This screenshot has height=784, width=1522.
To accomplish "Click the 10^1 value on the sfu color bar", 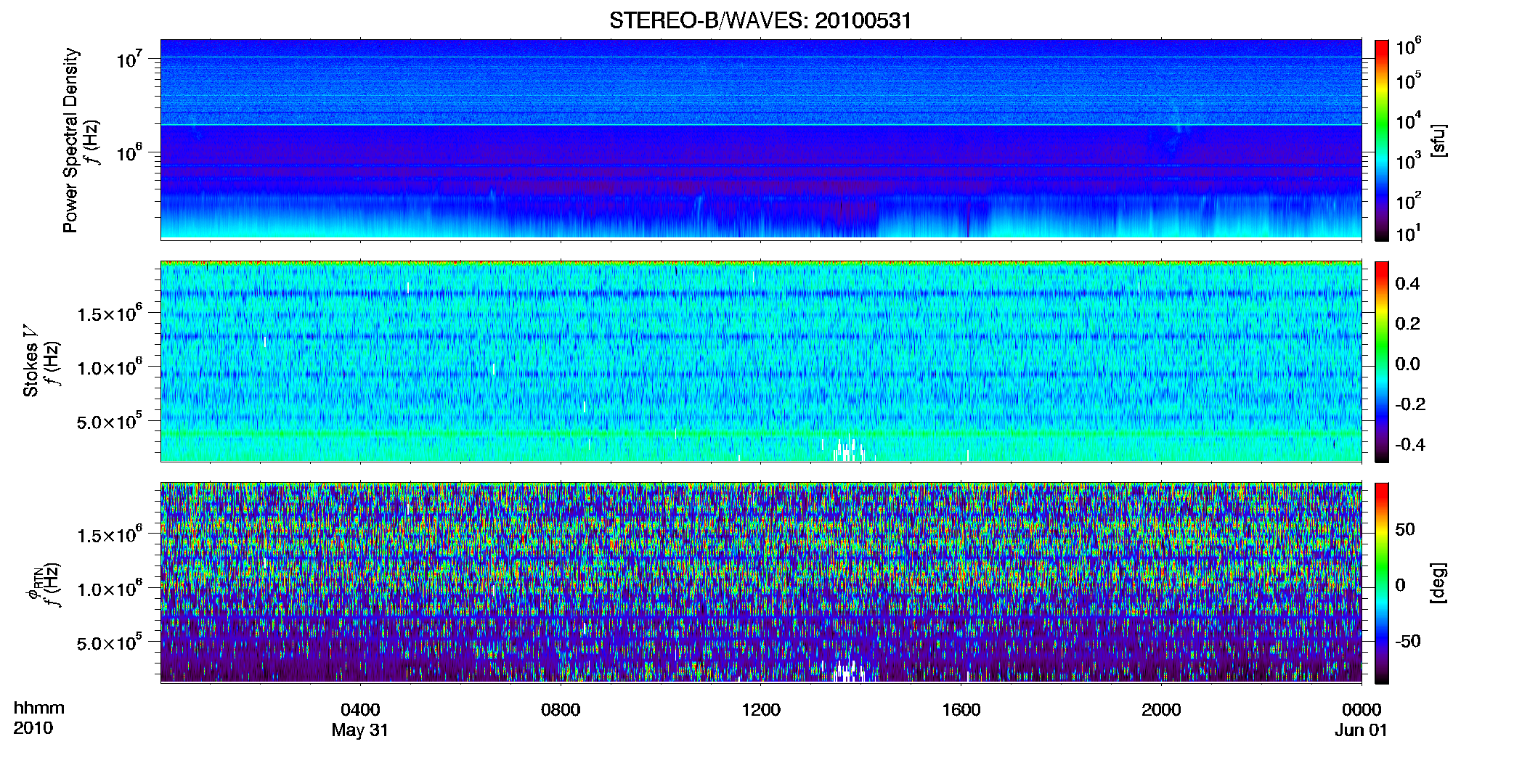I will (1409, 234).
